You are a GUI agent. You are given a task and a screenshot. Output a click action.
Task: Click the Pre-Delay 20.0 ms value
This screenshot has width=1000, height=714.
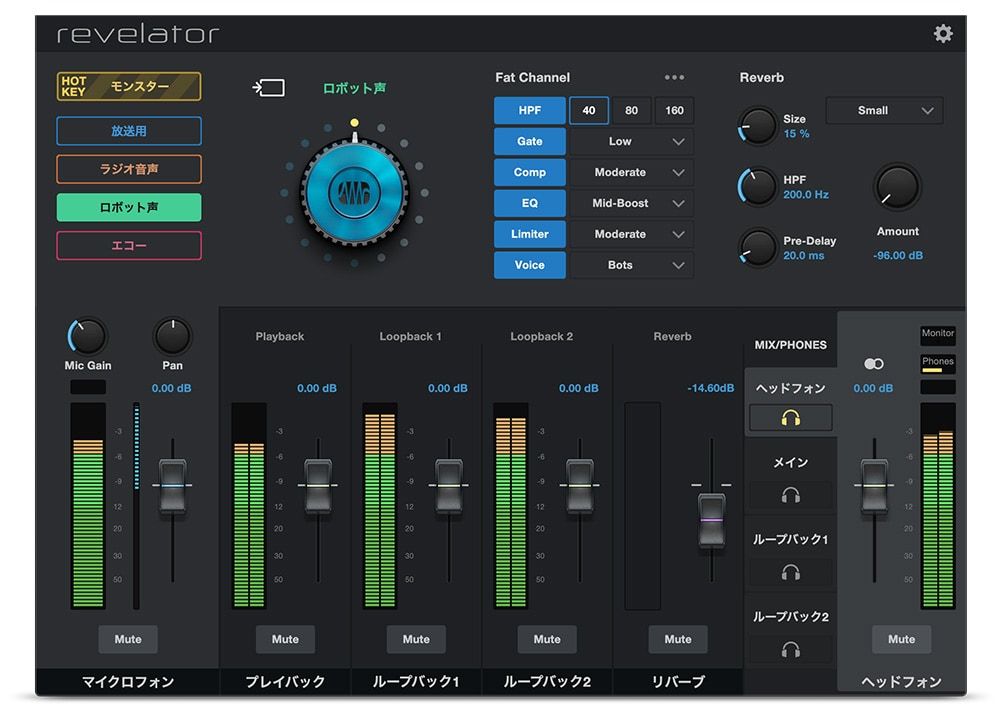click(x=804, y=256)
